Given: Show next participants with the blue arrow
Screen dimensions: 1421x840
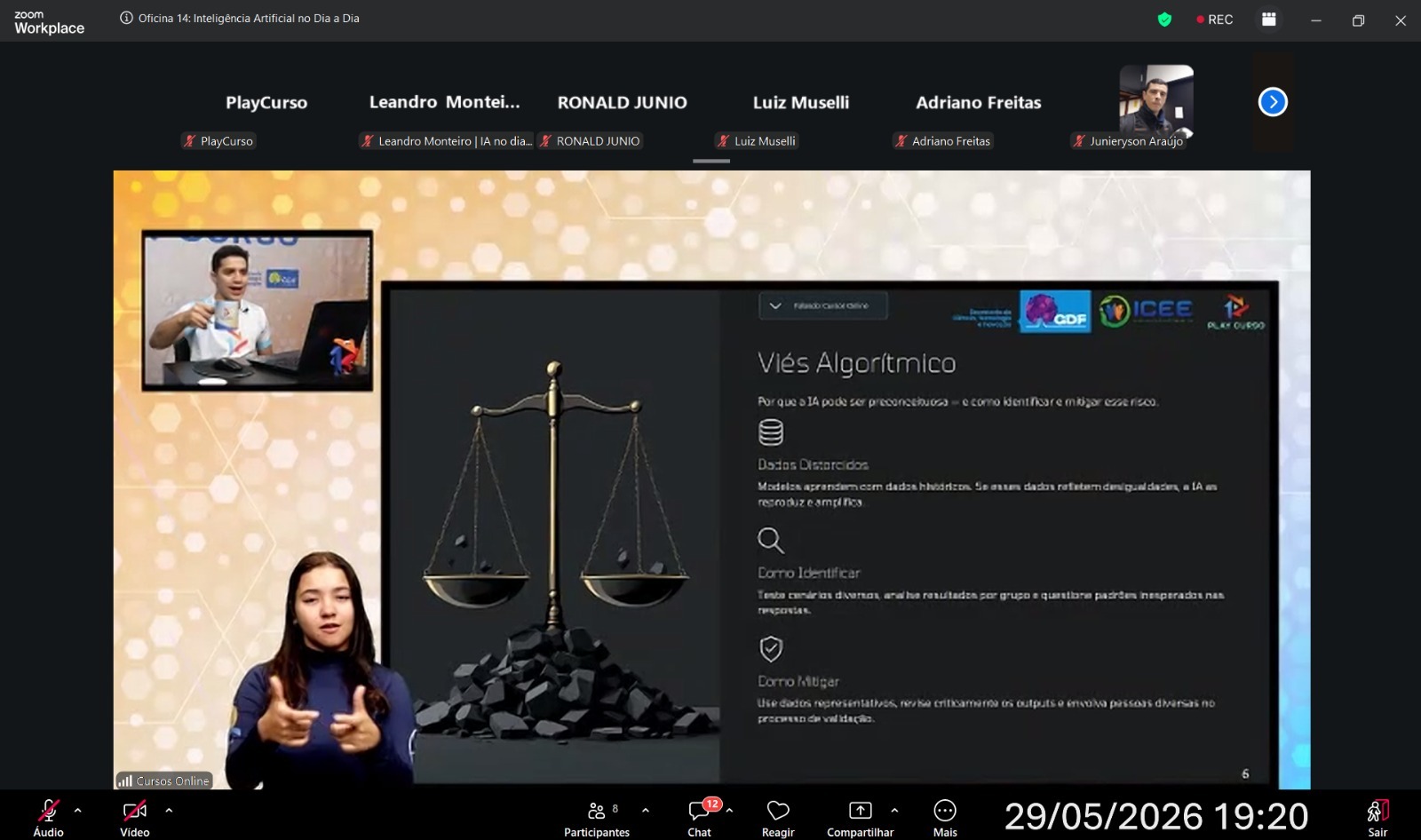Looking at the screenshot, I should click(1273, 102).
